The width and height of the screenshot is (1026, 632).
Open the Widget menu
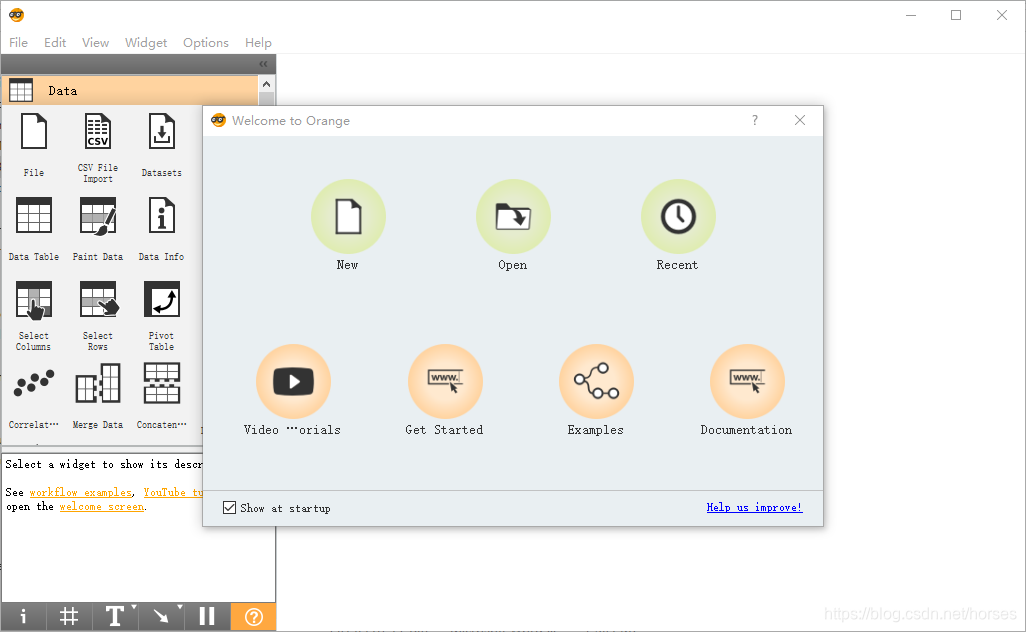[146, 43]
